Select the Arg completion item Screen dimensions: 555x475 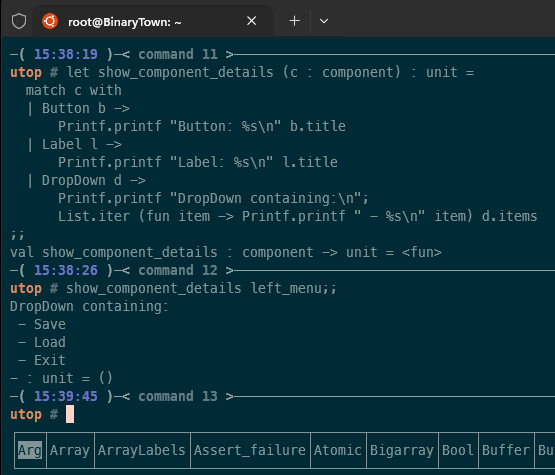pos(30,450)
